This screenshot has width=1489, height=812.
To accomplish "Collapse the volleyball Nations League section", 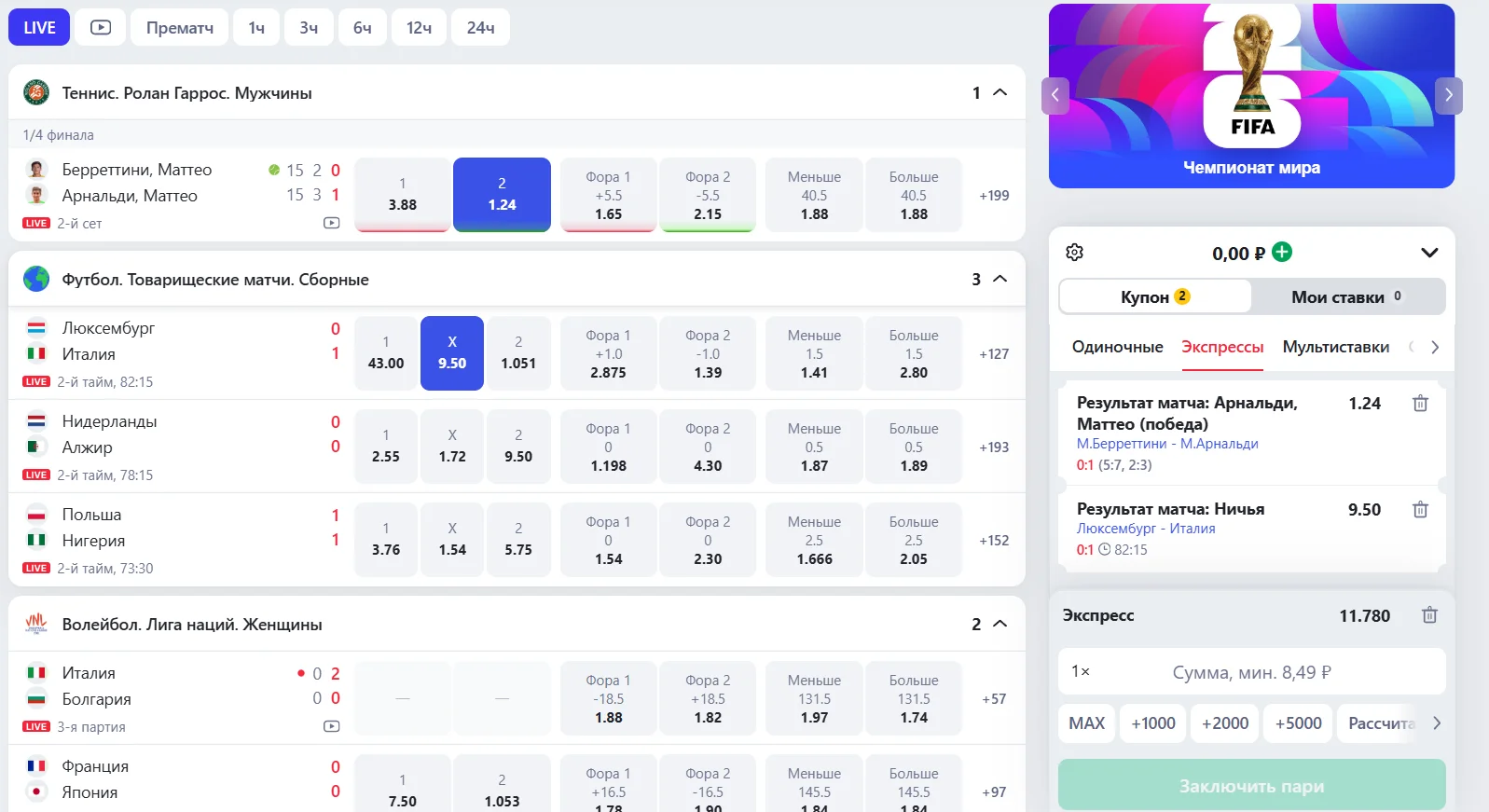I will click(x=1000, y=624).
